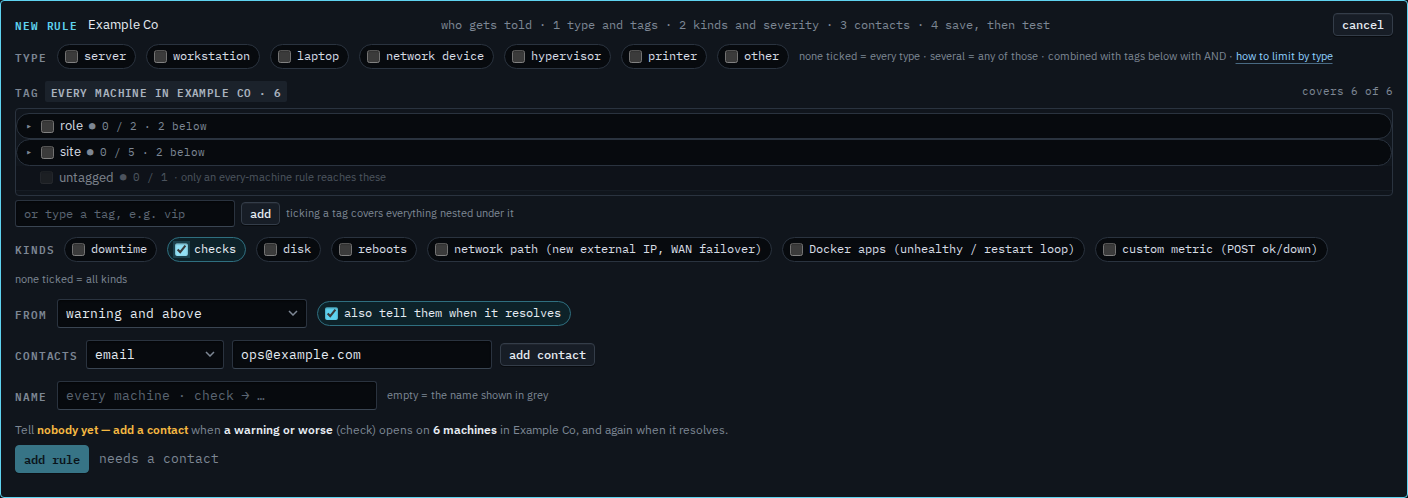Tick the server type checkbox
Viewport: 1408px width, 498px height.
[71, 57]
